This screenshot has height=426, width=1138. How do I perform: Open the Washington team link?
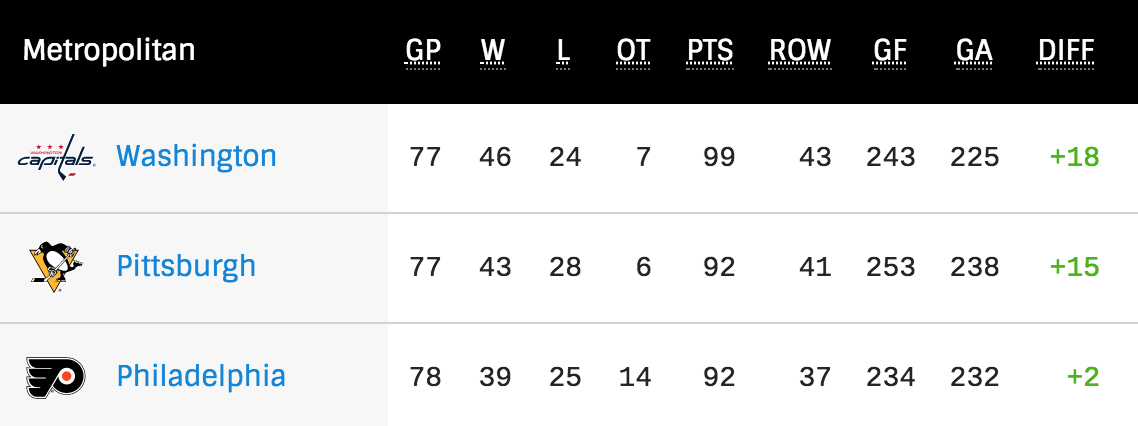point(196,156)
